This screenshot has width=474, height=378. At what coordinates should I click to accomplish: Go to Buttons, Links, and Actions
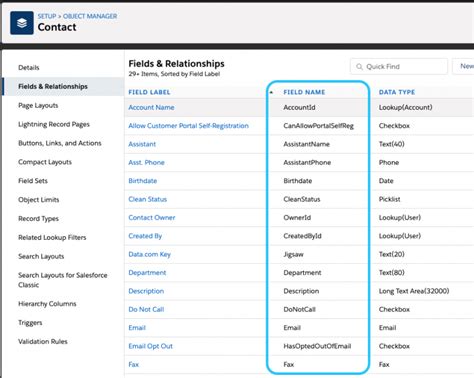(60, 143)
